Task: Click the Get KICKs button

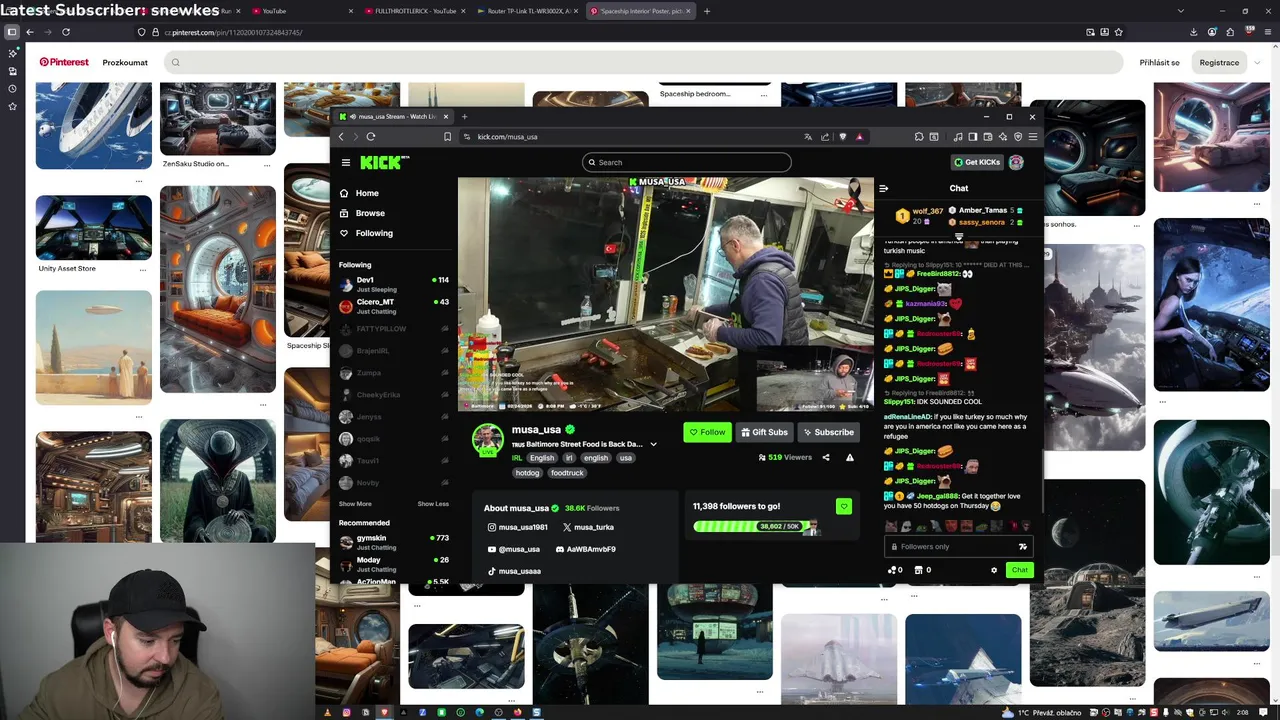Action: [977, 162]
